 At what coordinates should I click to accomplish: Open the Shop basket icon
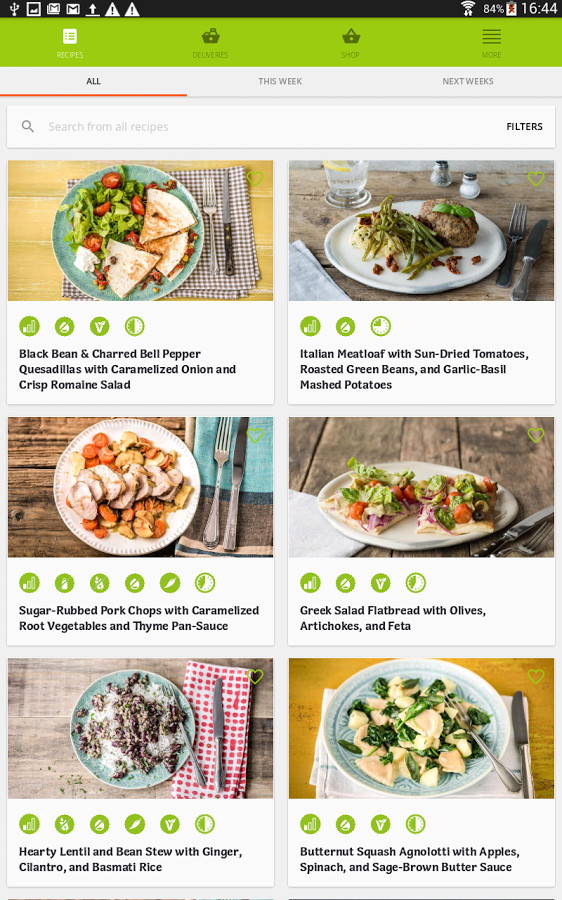(351, 36)
